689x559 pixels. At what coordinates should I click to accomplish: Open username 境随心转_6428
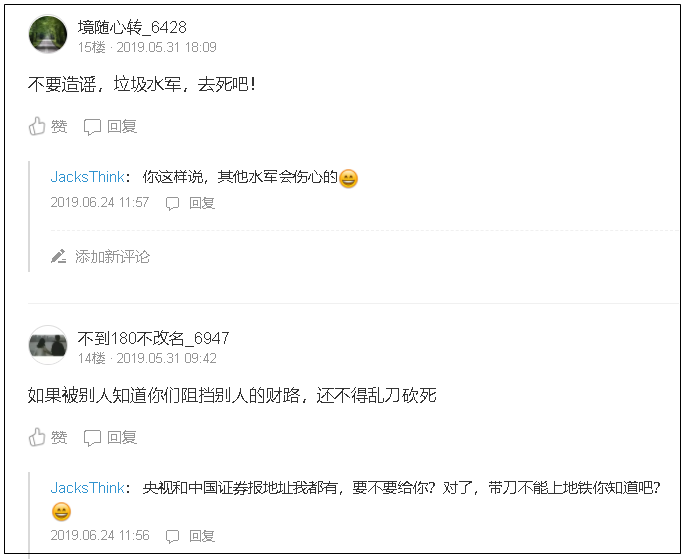coord(132,27)
